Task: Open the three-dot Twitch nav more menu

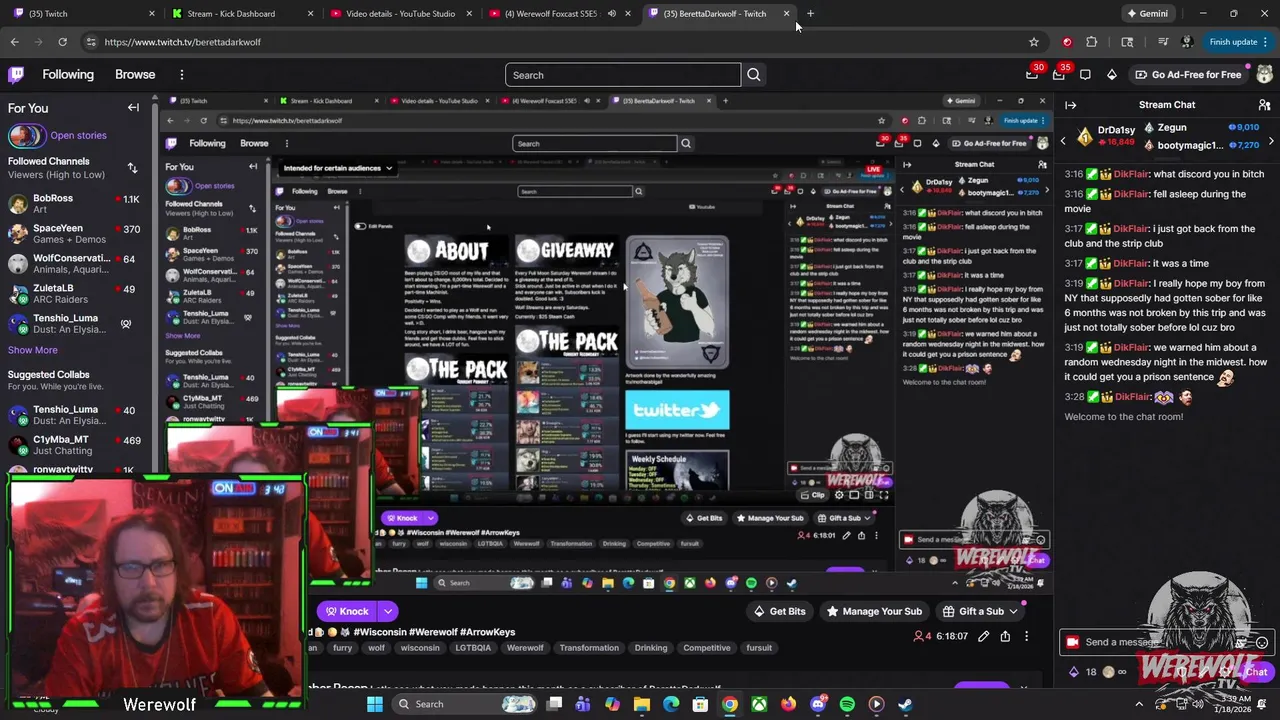Action: coord(181,75)
